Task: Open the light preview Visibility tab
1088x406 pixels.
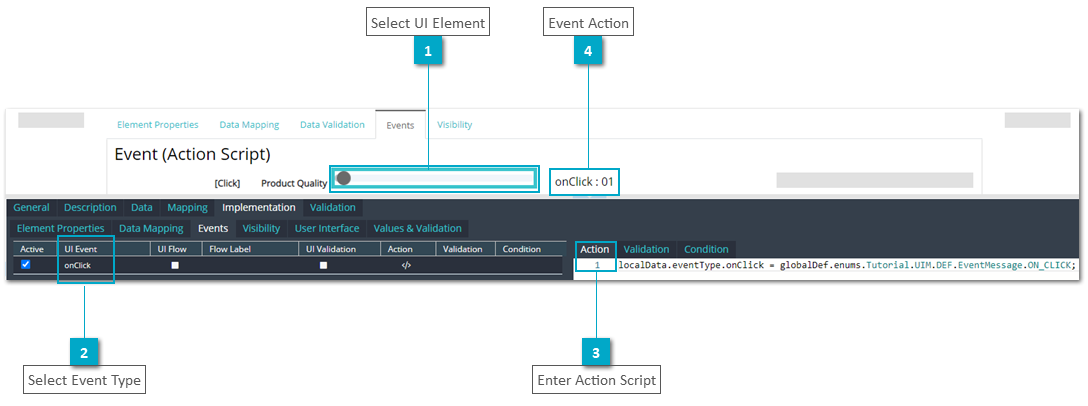Action: (x=454, y=125)
